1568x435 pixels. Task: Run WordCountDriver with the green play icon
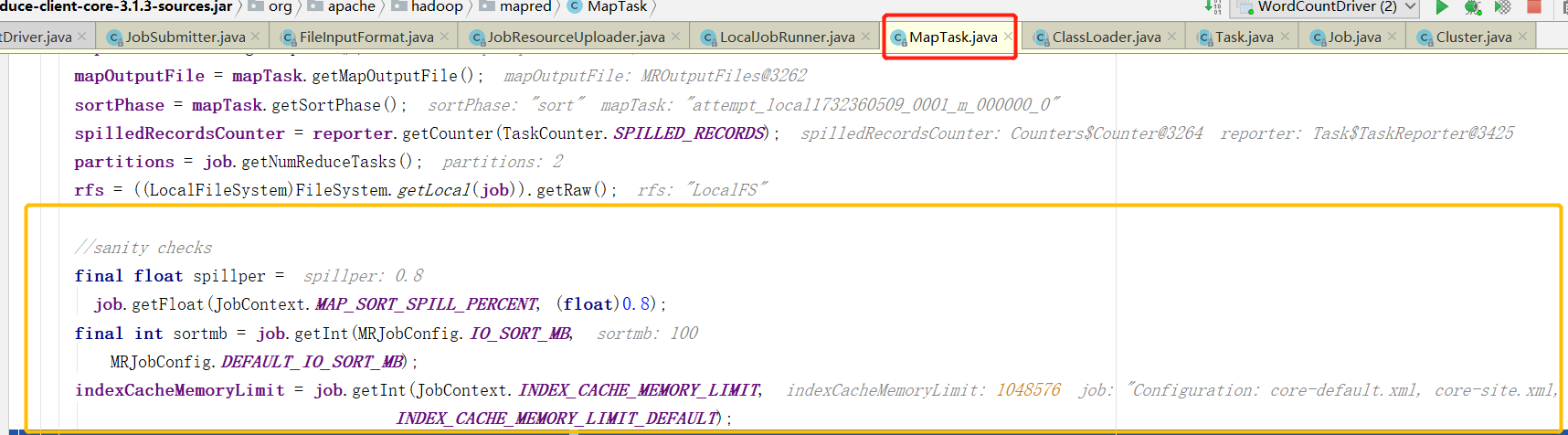pos(1442,7)
